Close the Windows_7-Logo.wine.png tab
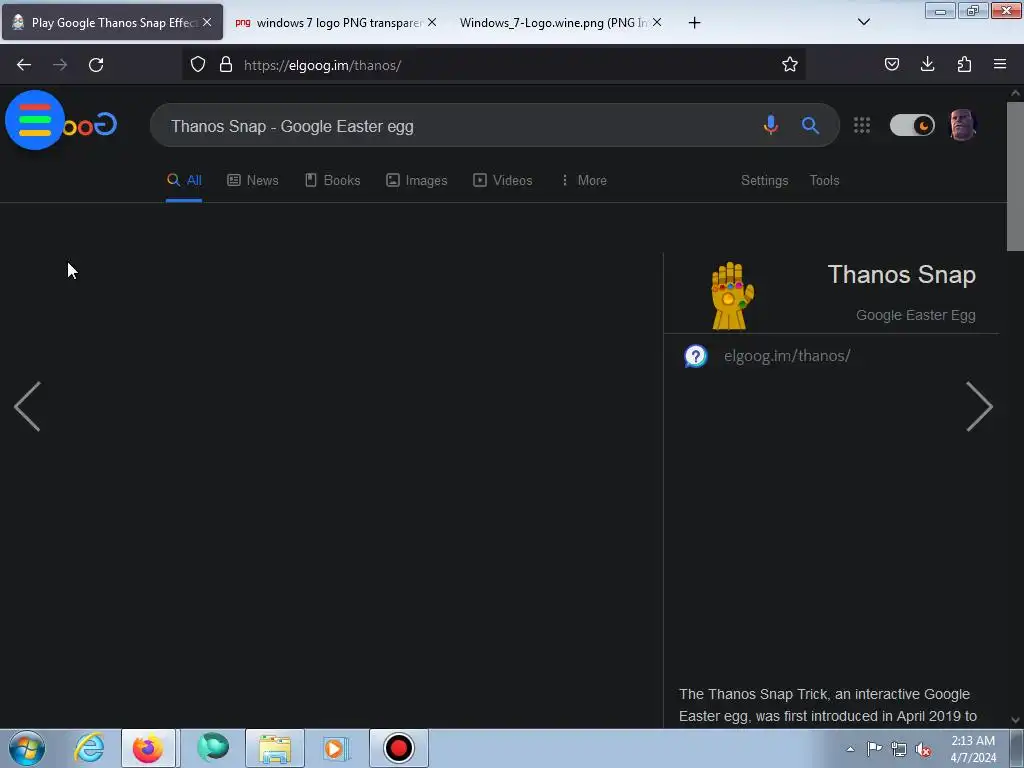Viewport: 1024px width, 768px height. (657, 22)
